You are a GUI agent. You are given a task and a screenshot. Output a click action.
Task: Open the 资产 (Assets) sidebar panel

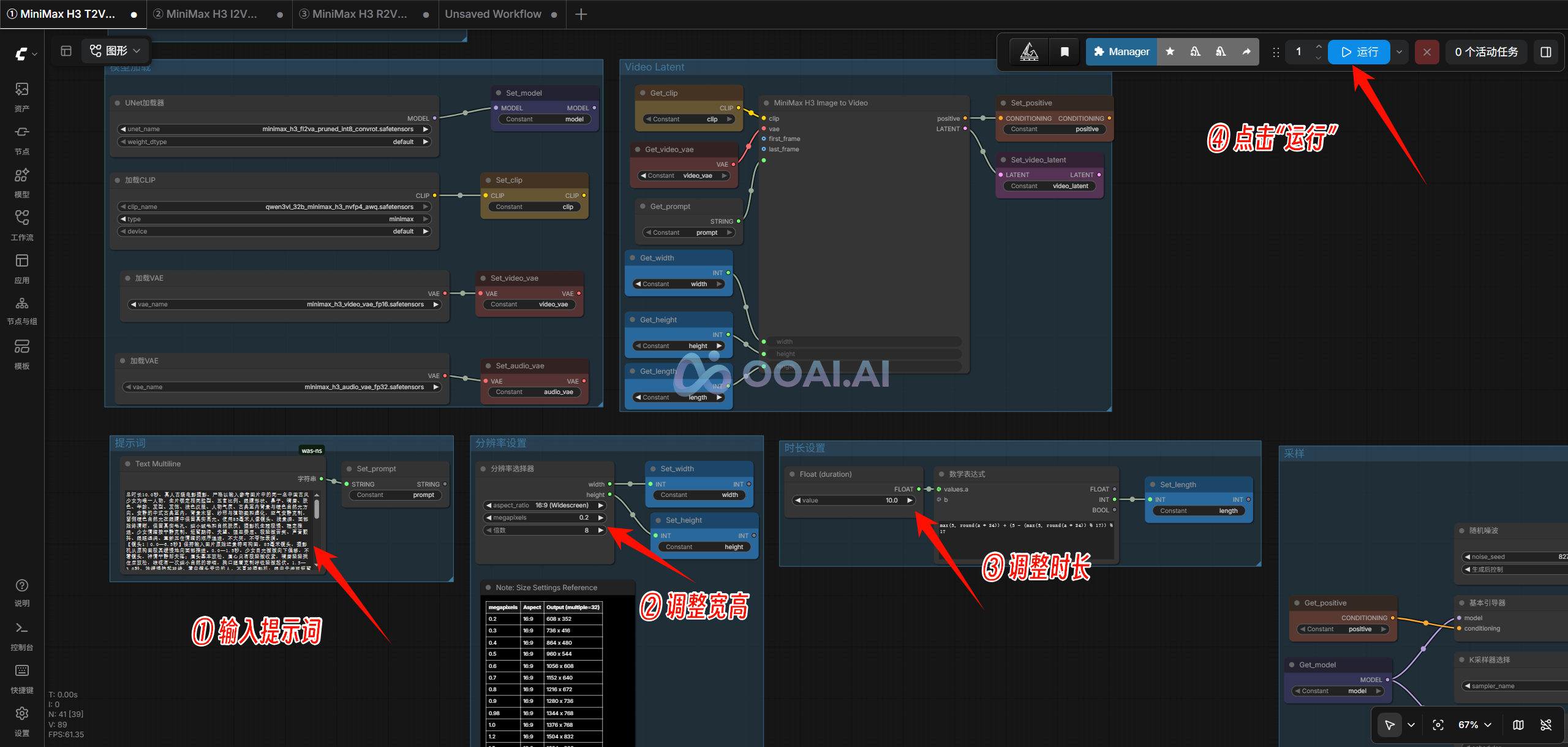(x=22, y=97)
